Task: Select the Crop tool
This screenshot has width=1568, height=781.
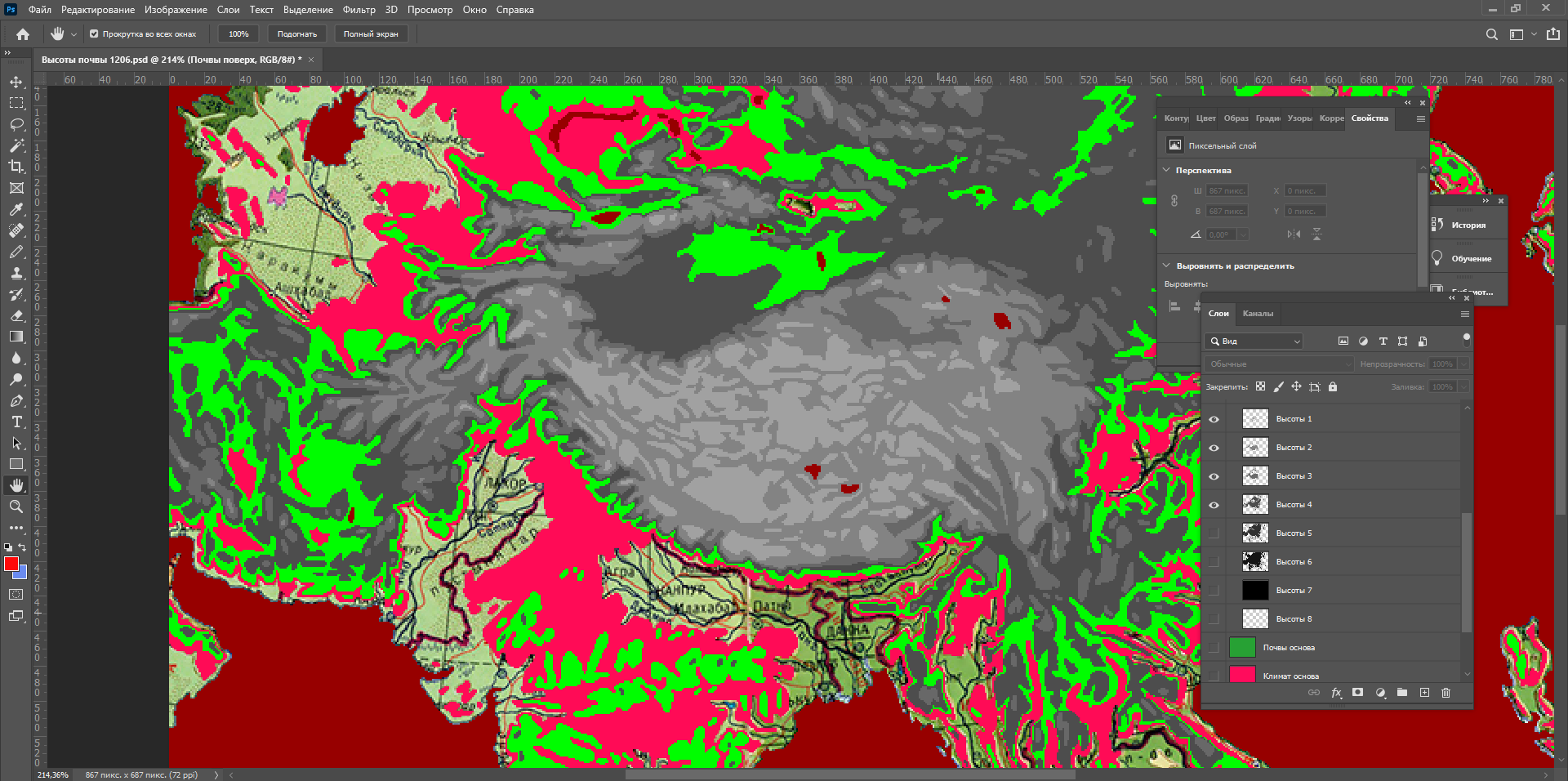Action: (16, 167)
